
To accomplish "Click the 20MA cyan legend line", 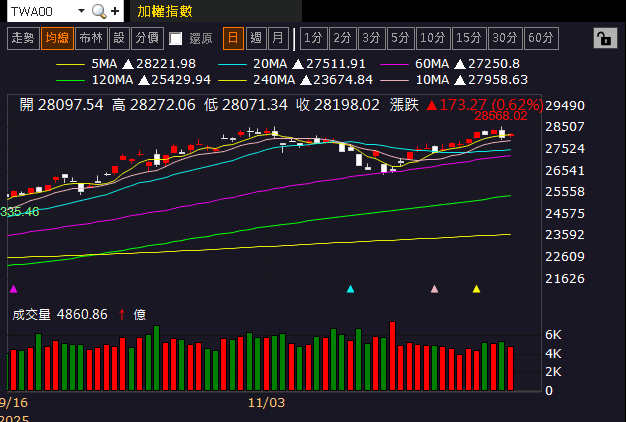I will pos(233,64).
